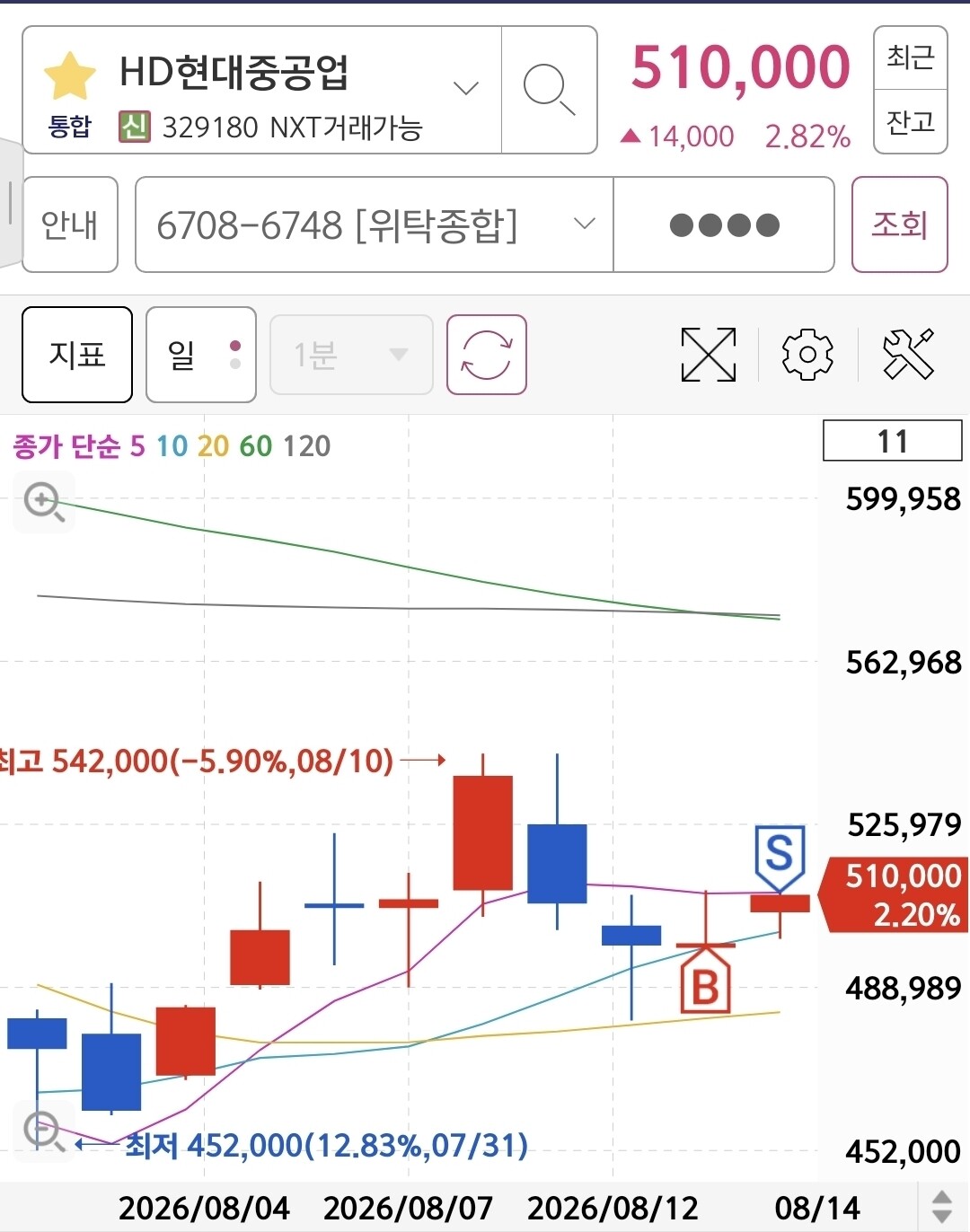The height and width of the screenshot is (1232, 970).
Task: Tap the 599,958 price axis label
Action: click(904, 499)
